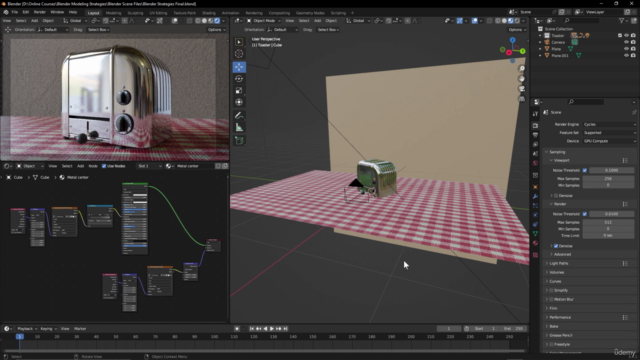This screenshot has height=360, width=640.
Task: Open the File menu
Action: [15, 12]
